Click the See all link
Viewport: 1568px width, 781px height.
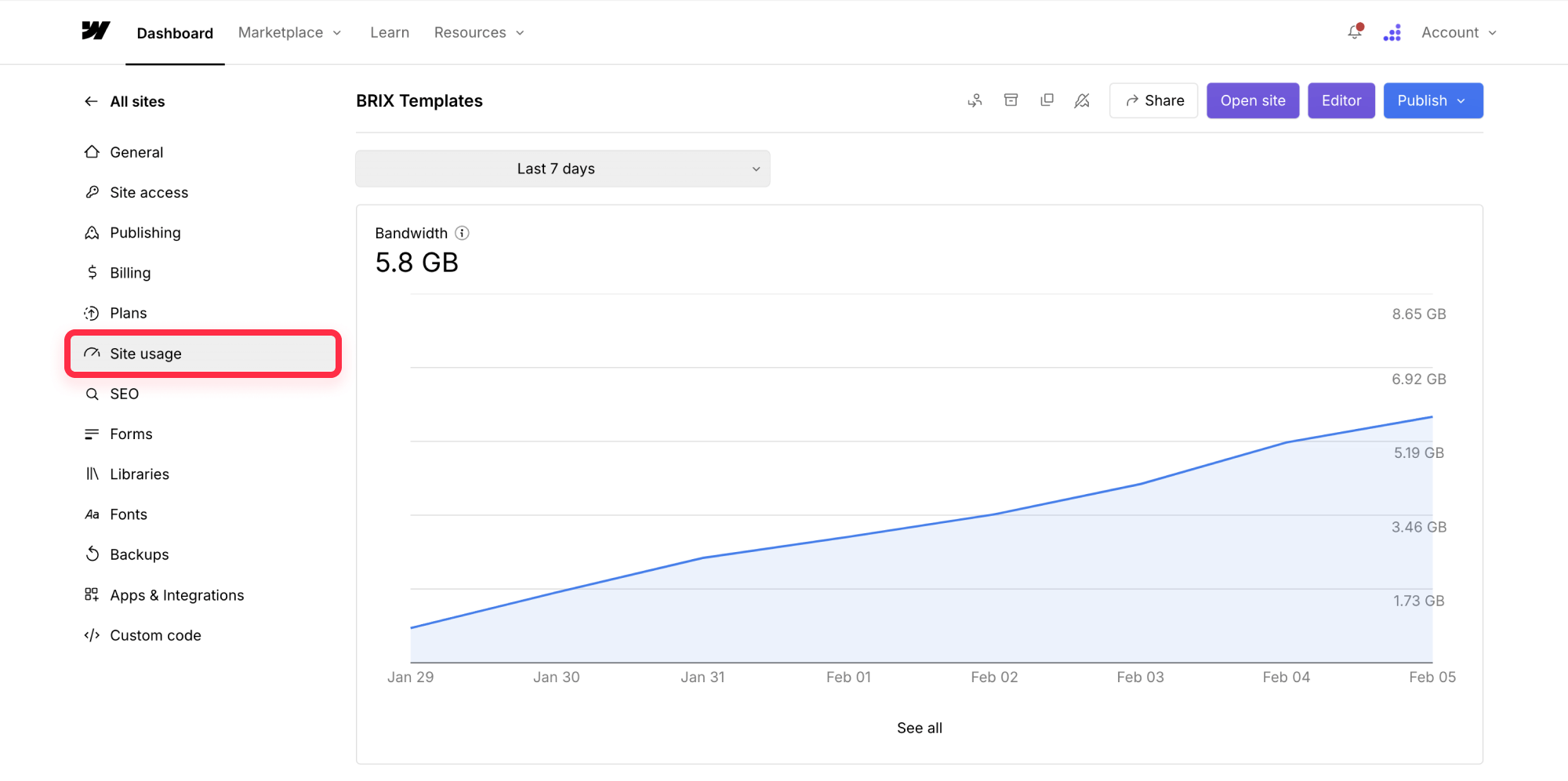(x=920, y=728)
